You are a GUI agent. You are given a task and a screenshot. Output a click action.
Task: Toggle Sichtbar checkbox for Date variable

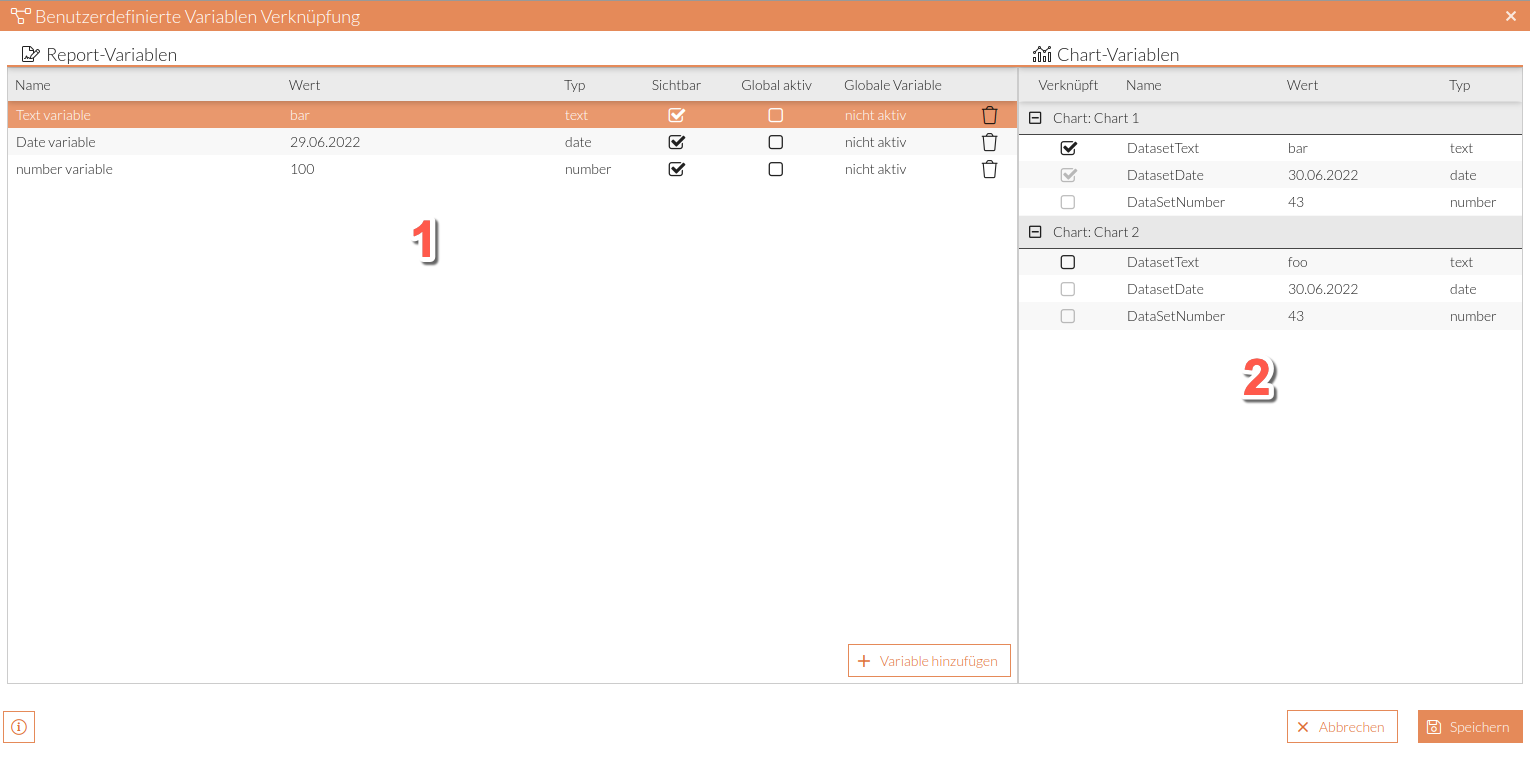pyautogui.click(x=676, y=142)
